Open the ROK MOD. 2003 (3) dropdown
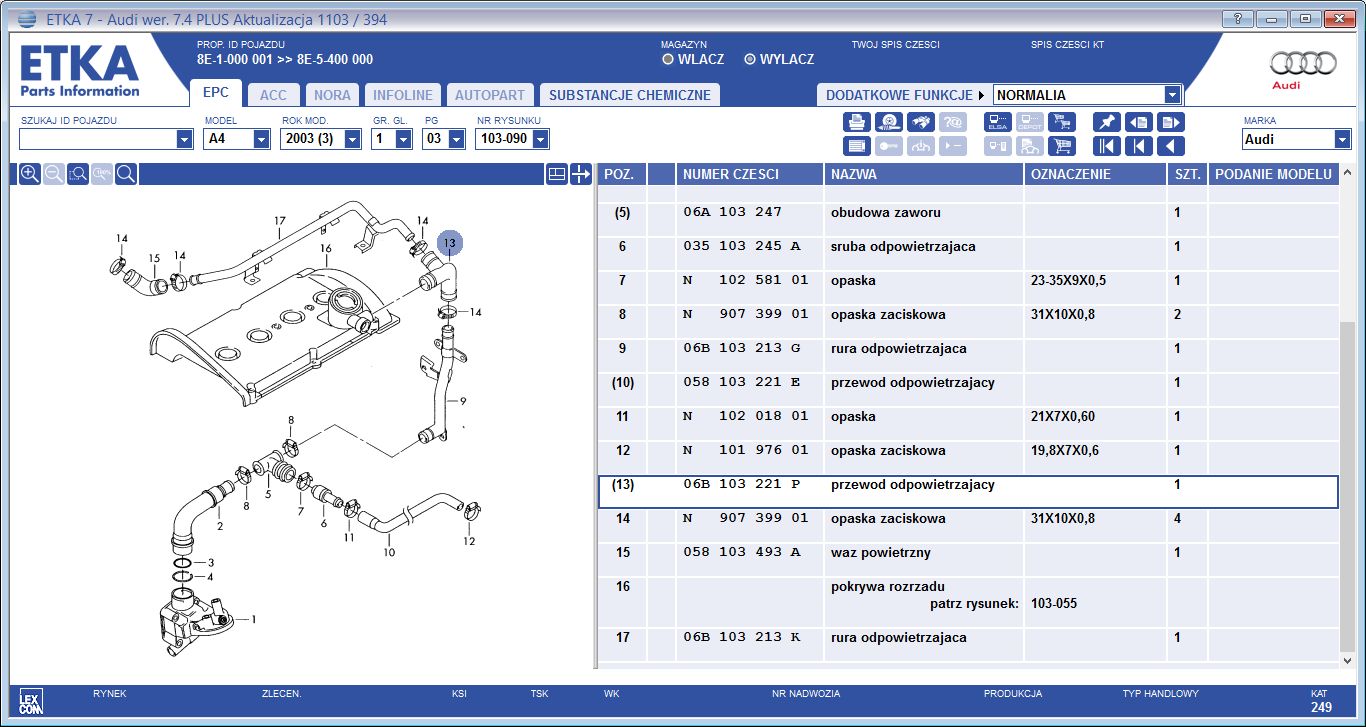 (x=352, y=139)
